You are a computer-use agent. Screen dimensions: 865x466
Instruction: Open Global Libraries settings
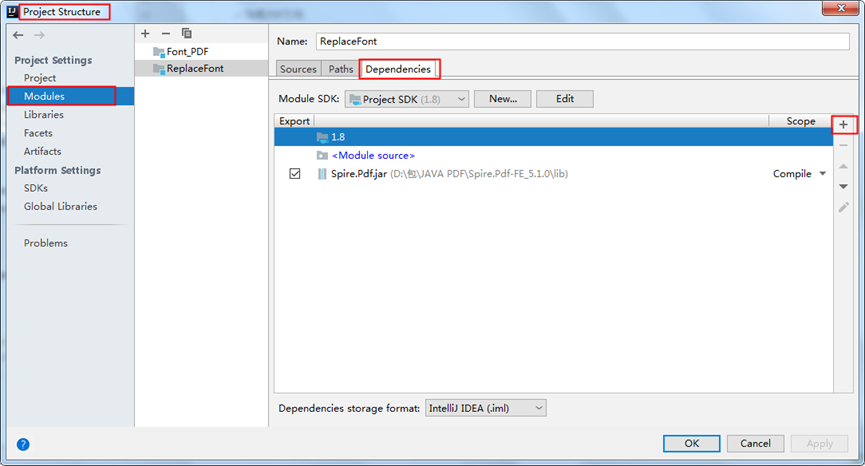[60, 207]
